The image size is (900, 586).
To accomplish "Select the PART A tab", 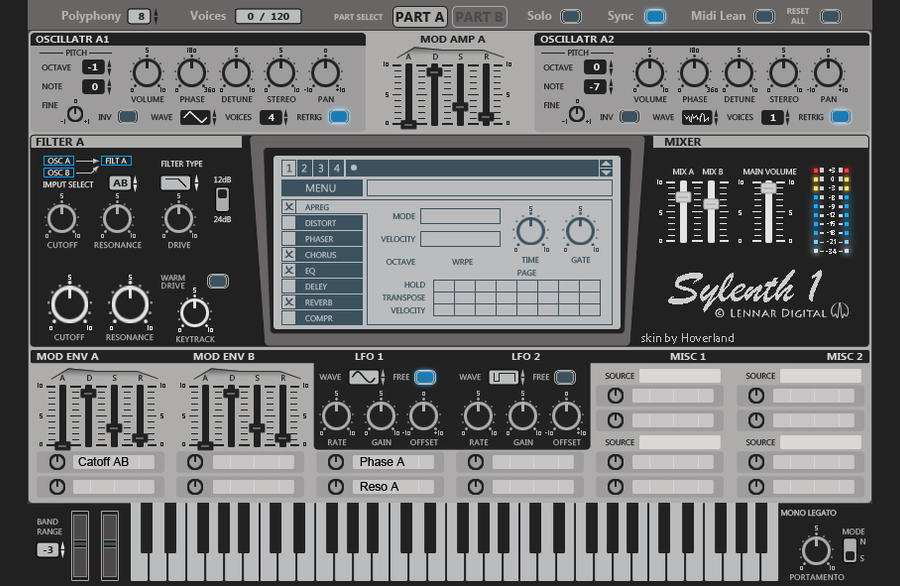I will point(420,17).
